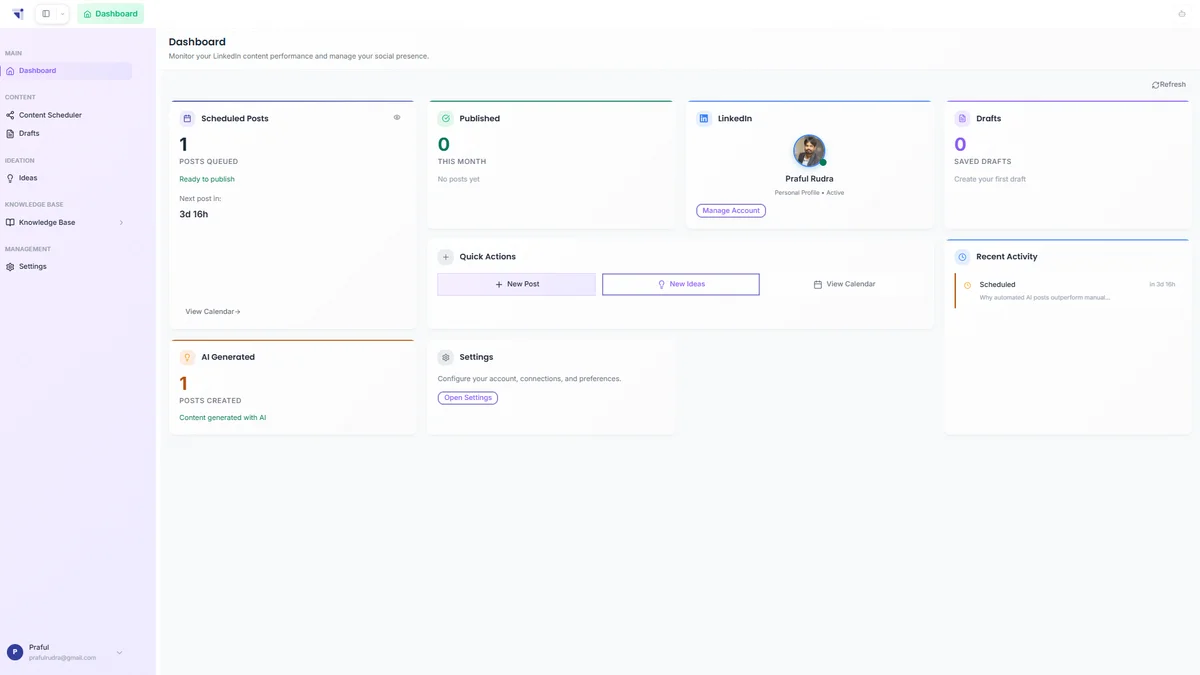Click the Manage Account button
Viewport: 1200px width, 675px height.
tap(731, 210)
